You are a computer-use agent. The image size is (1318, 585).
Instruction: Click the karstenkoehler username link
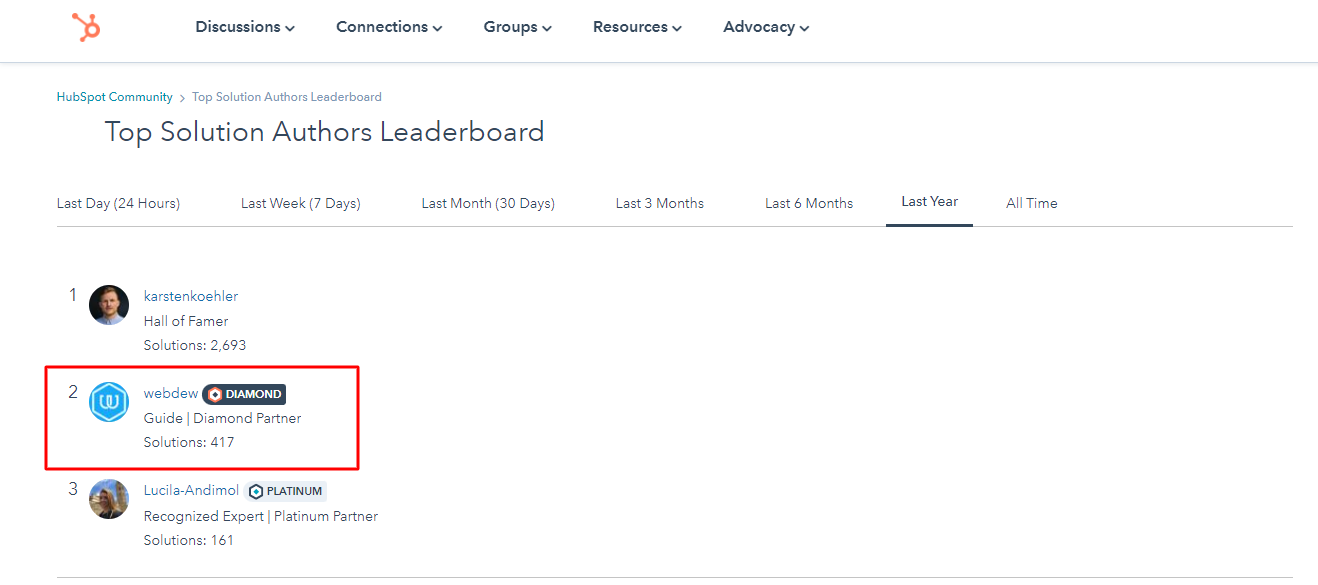pyautogui.click(x=191, y=296)
